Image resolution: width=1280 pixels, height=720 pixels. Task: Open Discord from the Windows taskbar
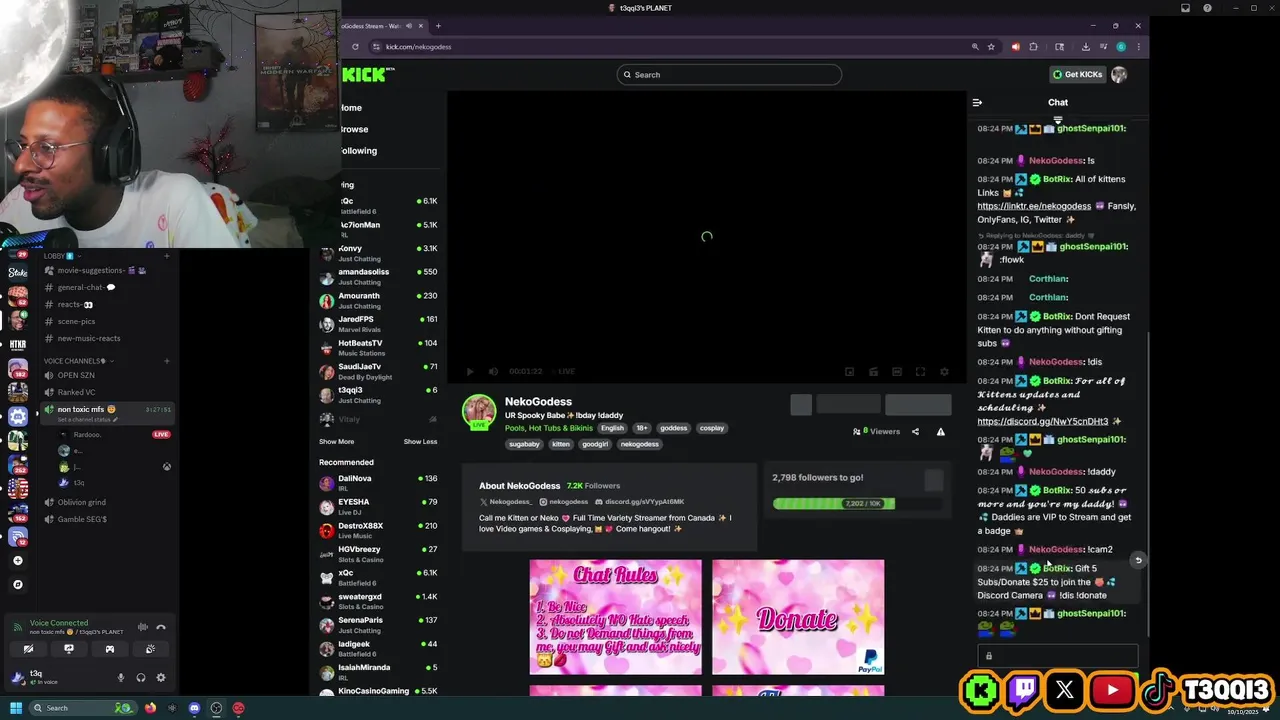pyautogui.click(x=195, y=708)
